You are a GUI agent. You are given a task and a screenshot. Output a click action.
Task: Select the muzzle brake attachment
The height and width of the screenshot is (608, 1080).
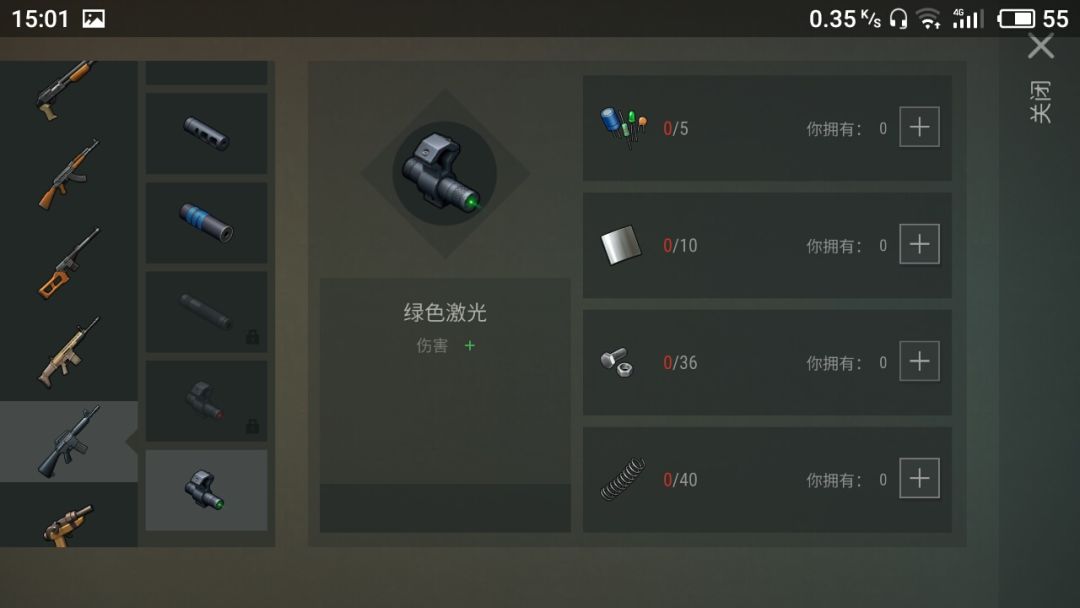tap(207, 133)
